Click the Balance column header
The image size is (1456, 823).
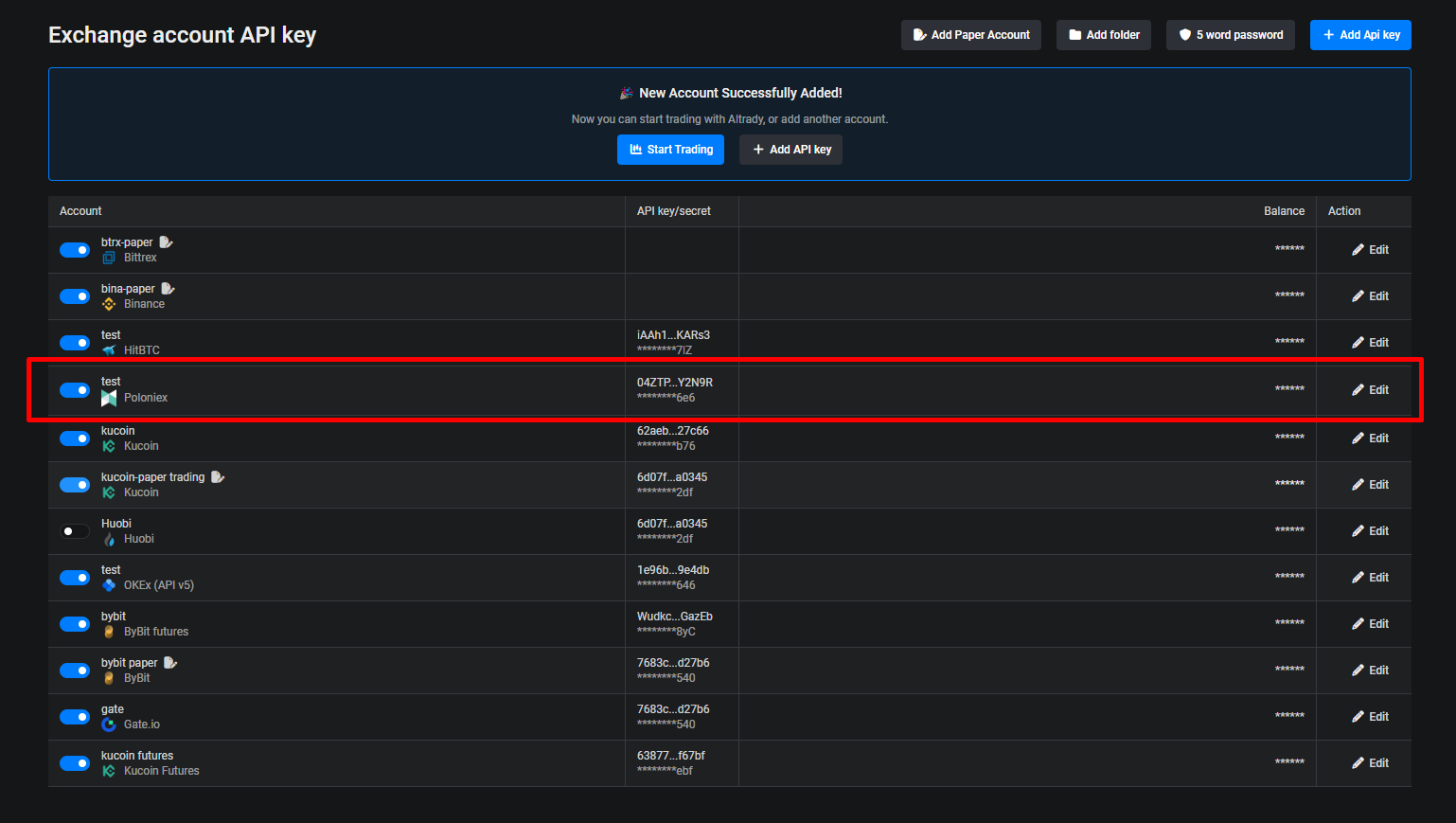(1284, 211)
